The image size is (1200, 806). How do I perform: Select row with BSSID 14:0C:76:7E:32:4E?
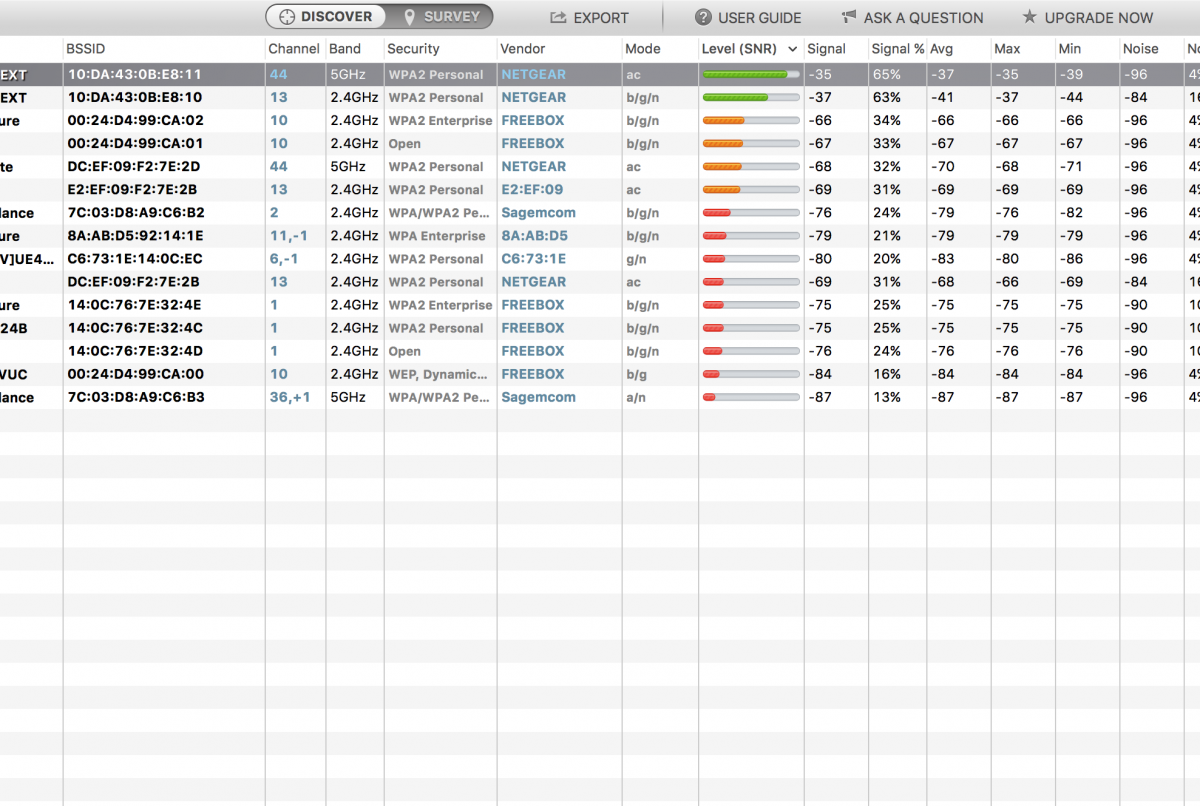pos(600,305)
